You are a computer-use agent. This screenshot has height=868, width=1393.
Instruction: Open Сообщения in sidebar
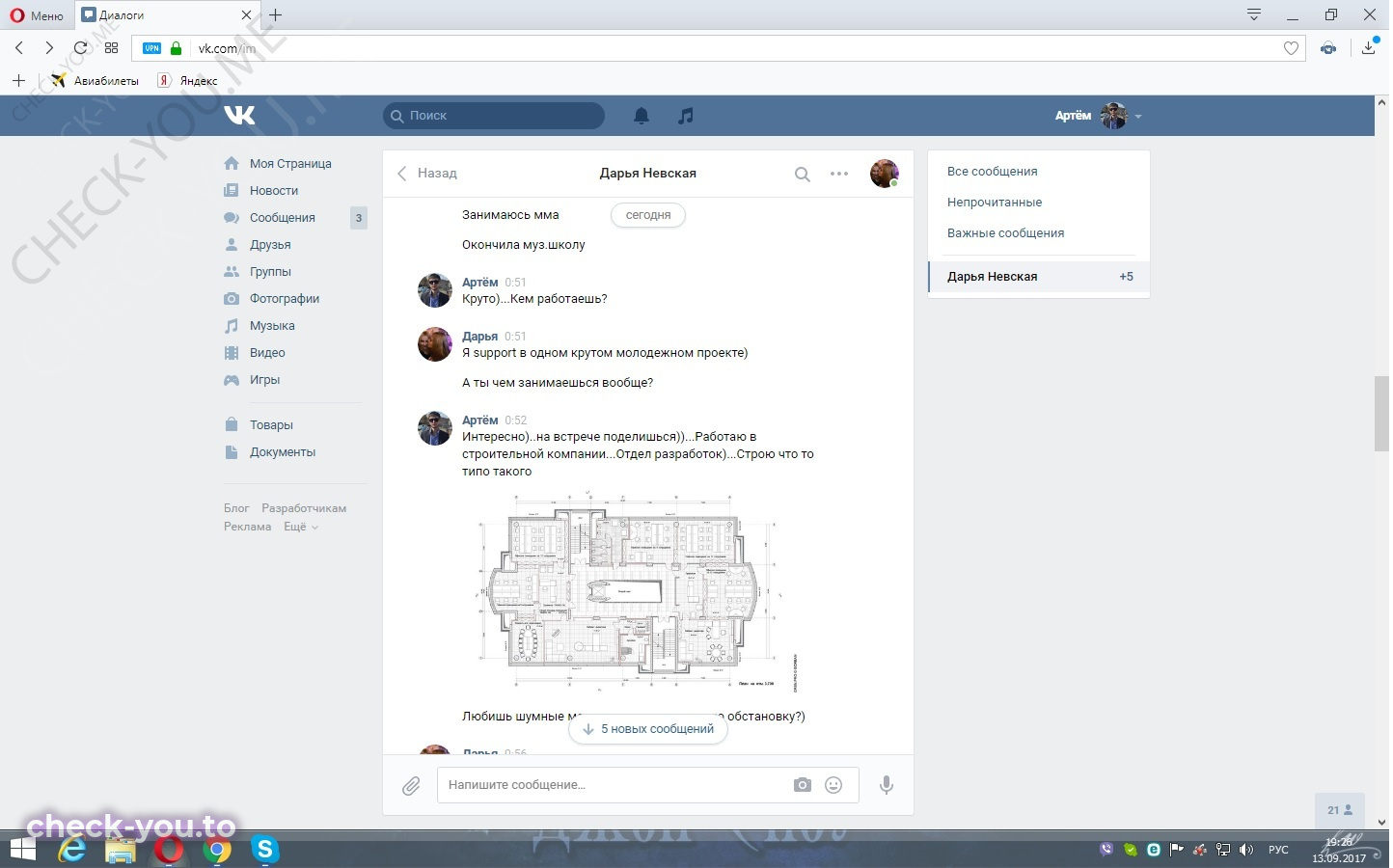(x=283, y=218)
